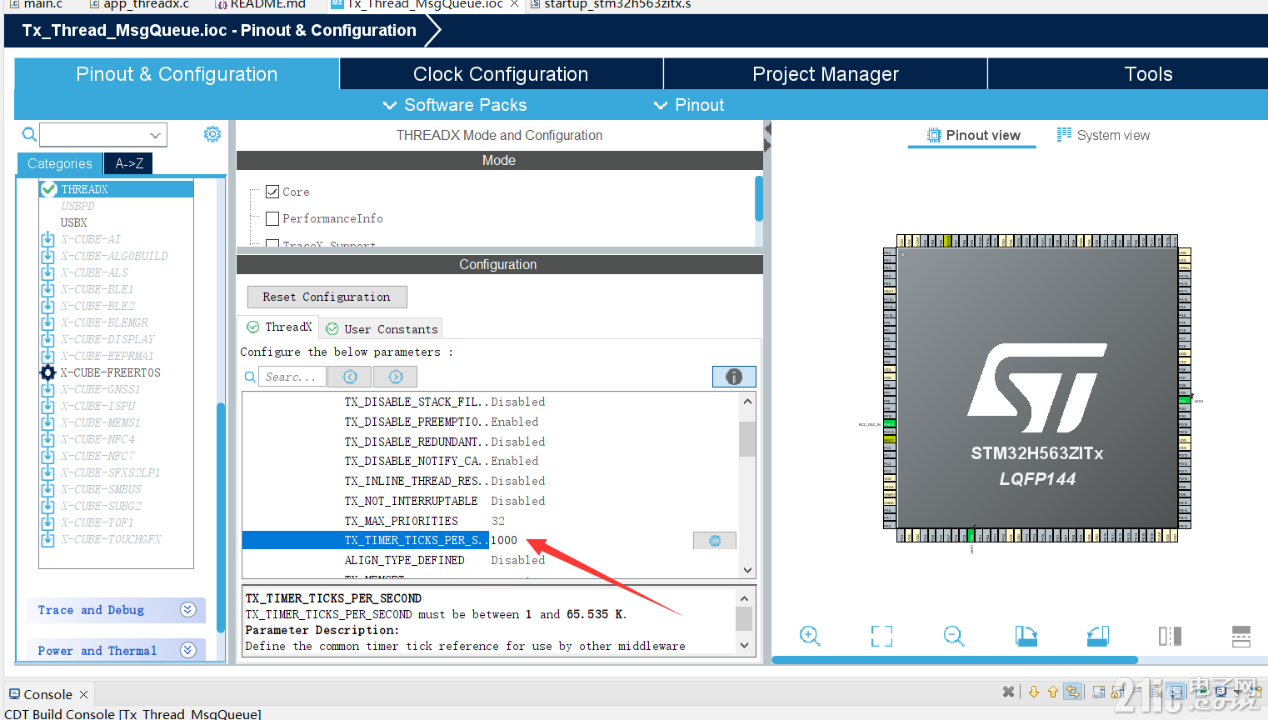
Task: Clear the console with X icon
Action: (x=1009, y=692)
